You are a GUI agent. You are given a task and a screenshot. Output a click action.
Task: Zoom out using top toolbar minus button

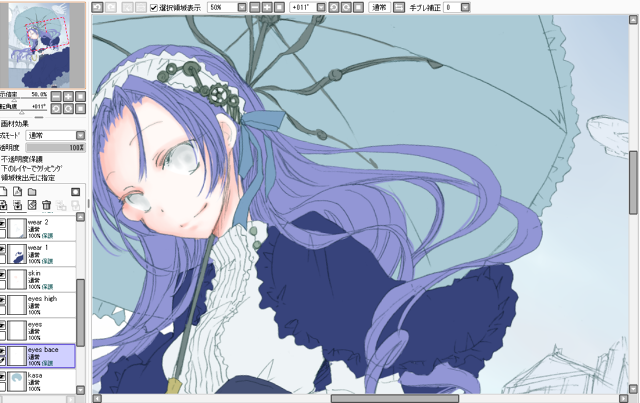point(255,7)
